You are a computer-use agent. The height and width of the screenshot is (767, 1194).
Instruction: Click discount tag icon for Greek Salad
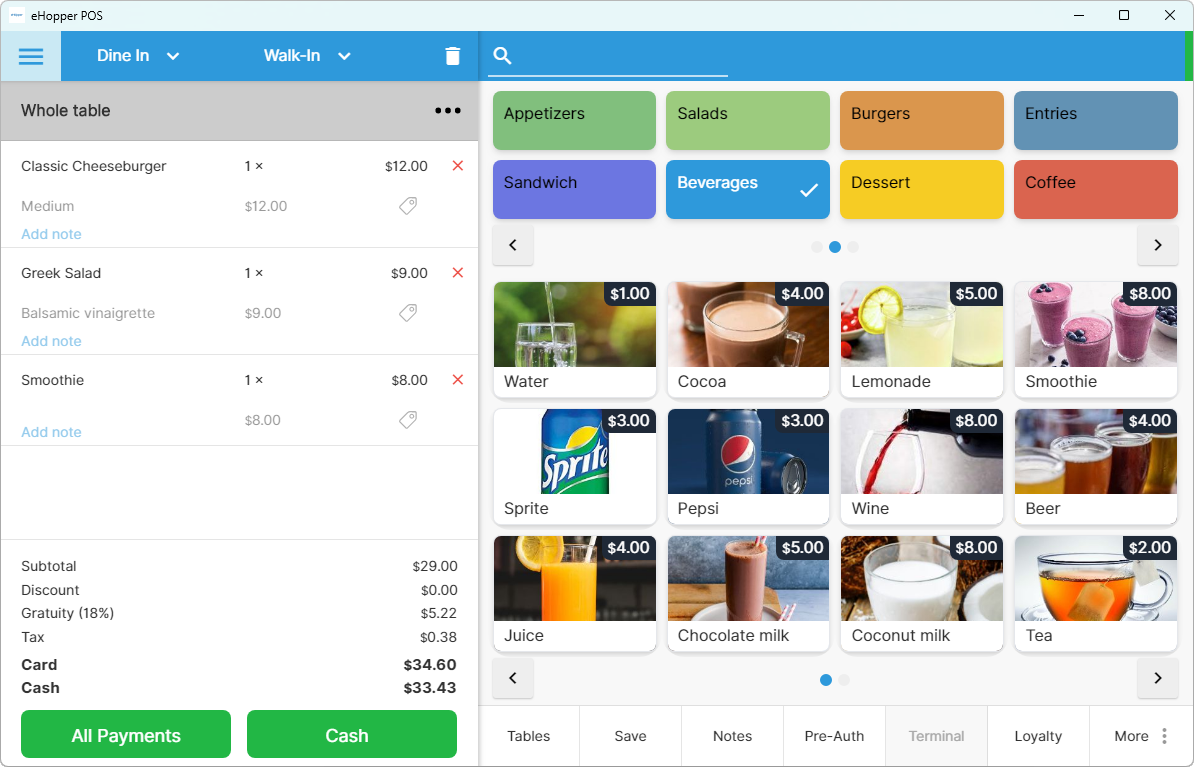point(408,313)
